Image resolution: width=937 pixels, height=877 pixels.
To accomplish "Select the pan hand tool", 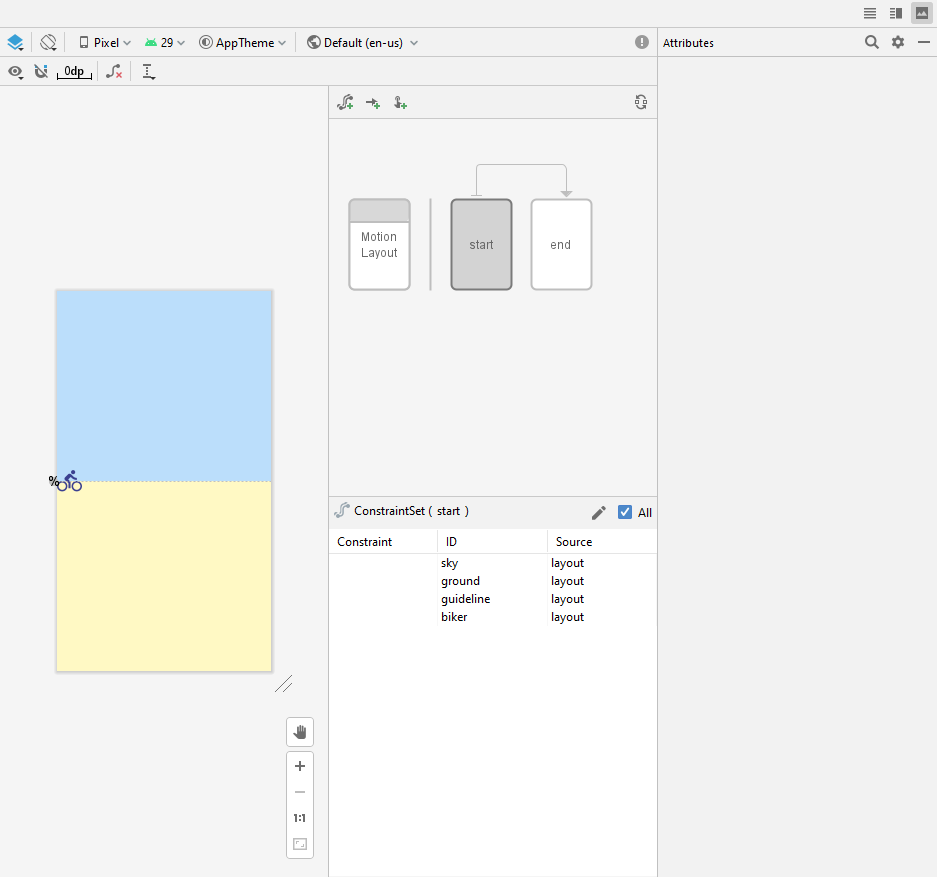I will 300,732.
